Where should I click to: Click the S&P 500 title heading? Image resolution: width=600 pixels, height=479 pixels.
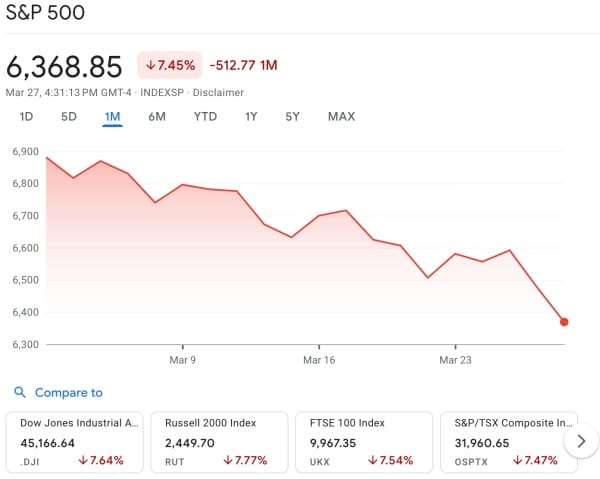(45, 14)
